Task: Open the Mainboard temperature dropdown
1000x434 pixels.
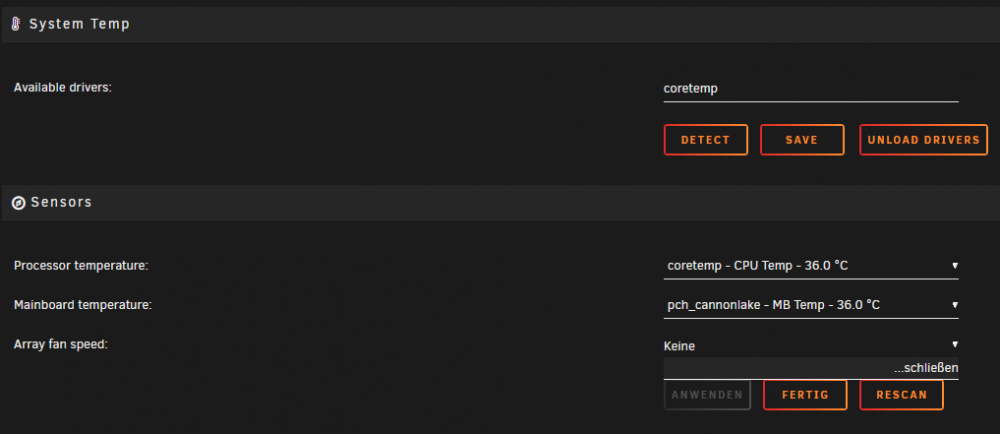Action: pyautogui.click(x=811, y=305)
